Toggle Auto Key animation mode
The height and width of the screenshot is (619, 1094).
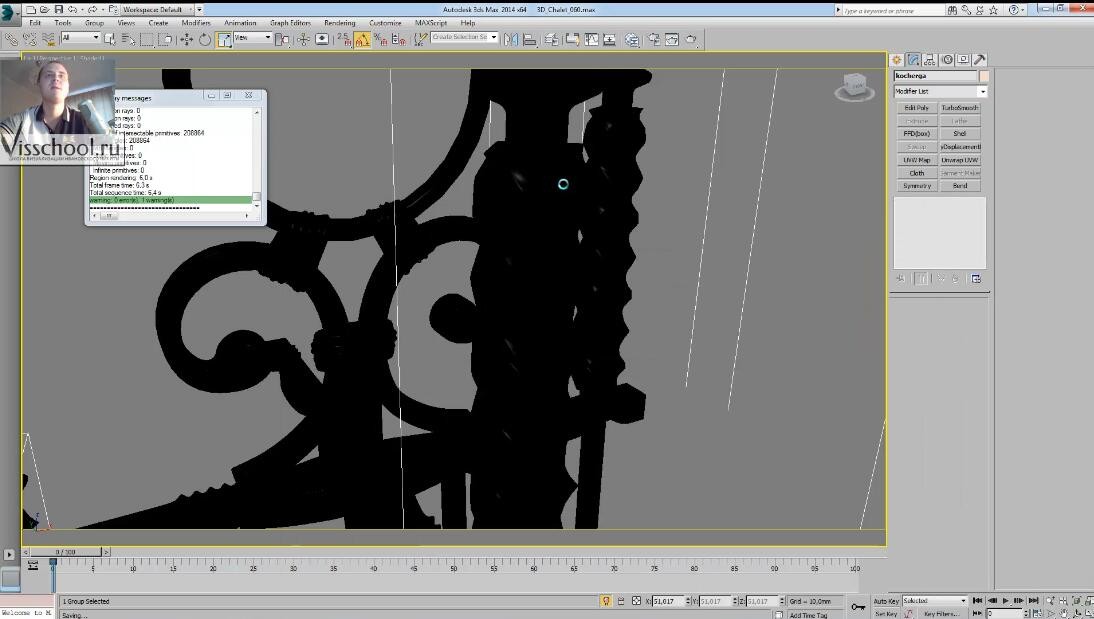[x=886, y=601]
